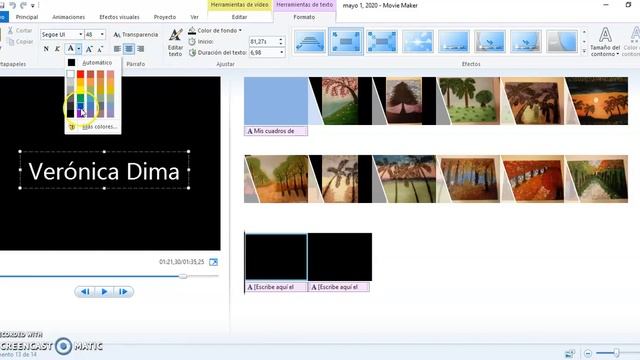Screen dimensions: 640x360
Task: Select first Escribe aquí el caption
Action: click(x=276, y=287)
